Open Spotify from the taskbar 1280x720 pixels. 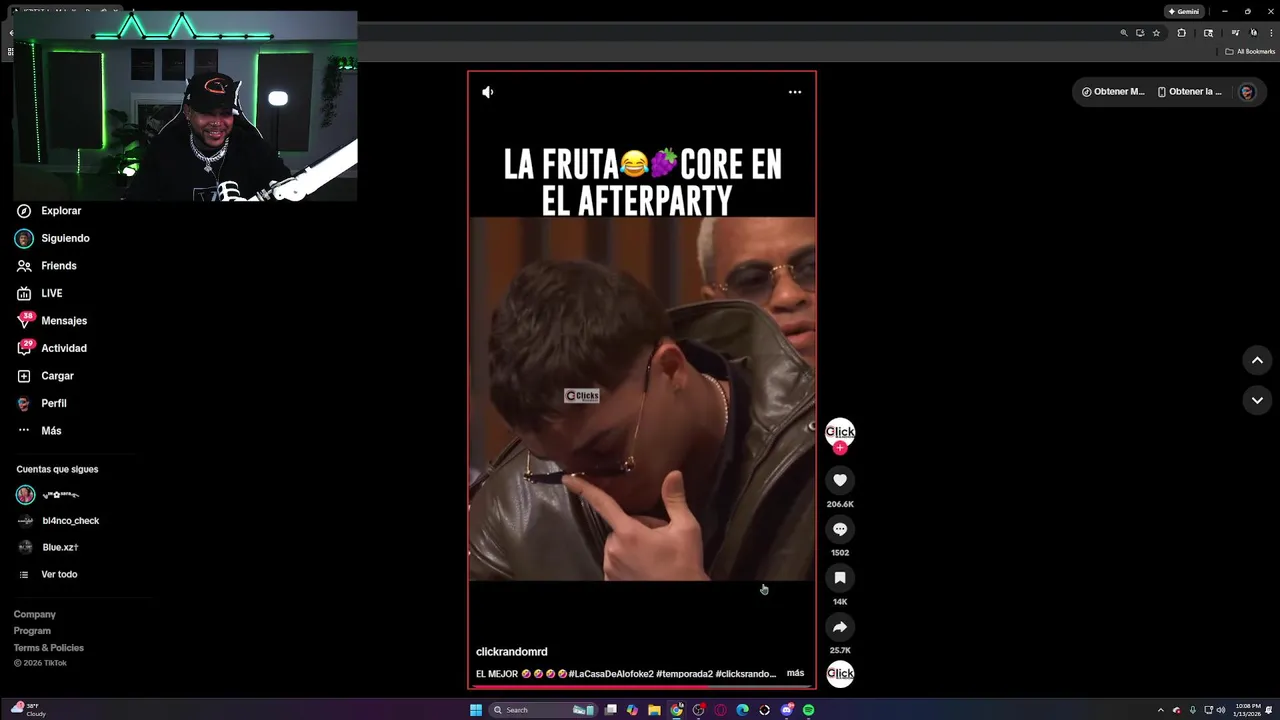[808, 710]
